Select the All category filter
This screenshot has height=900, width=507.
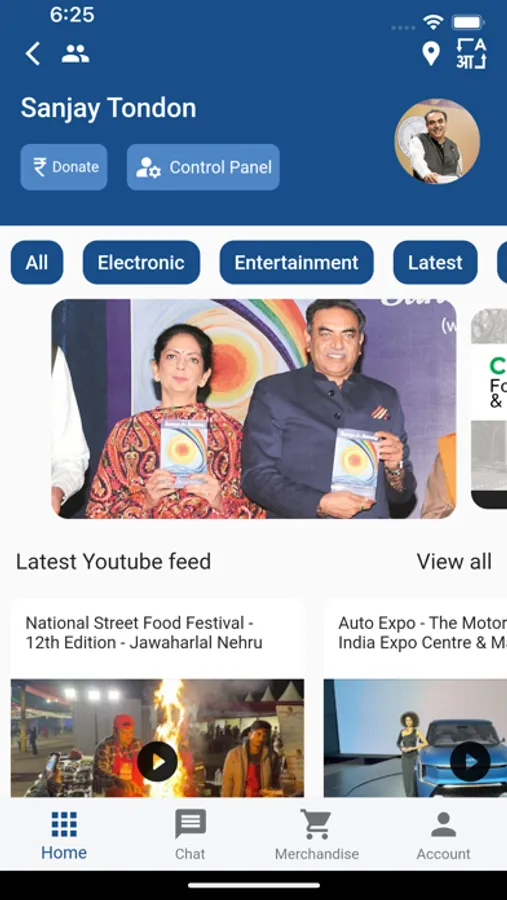click(37, 262)
